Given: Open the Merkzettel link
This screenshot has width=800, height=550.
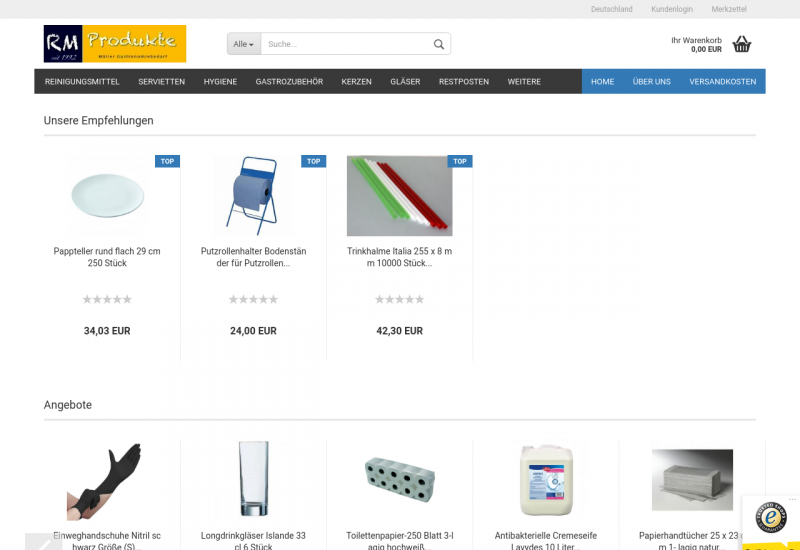Looking at the screenshot, I should [729, 9].
